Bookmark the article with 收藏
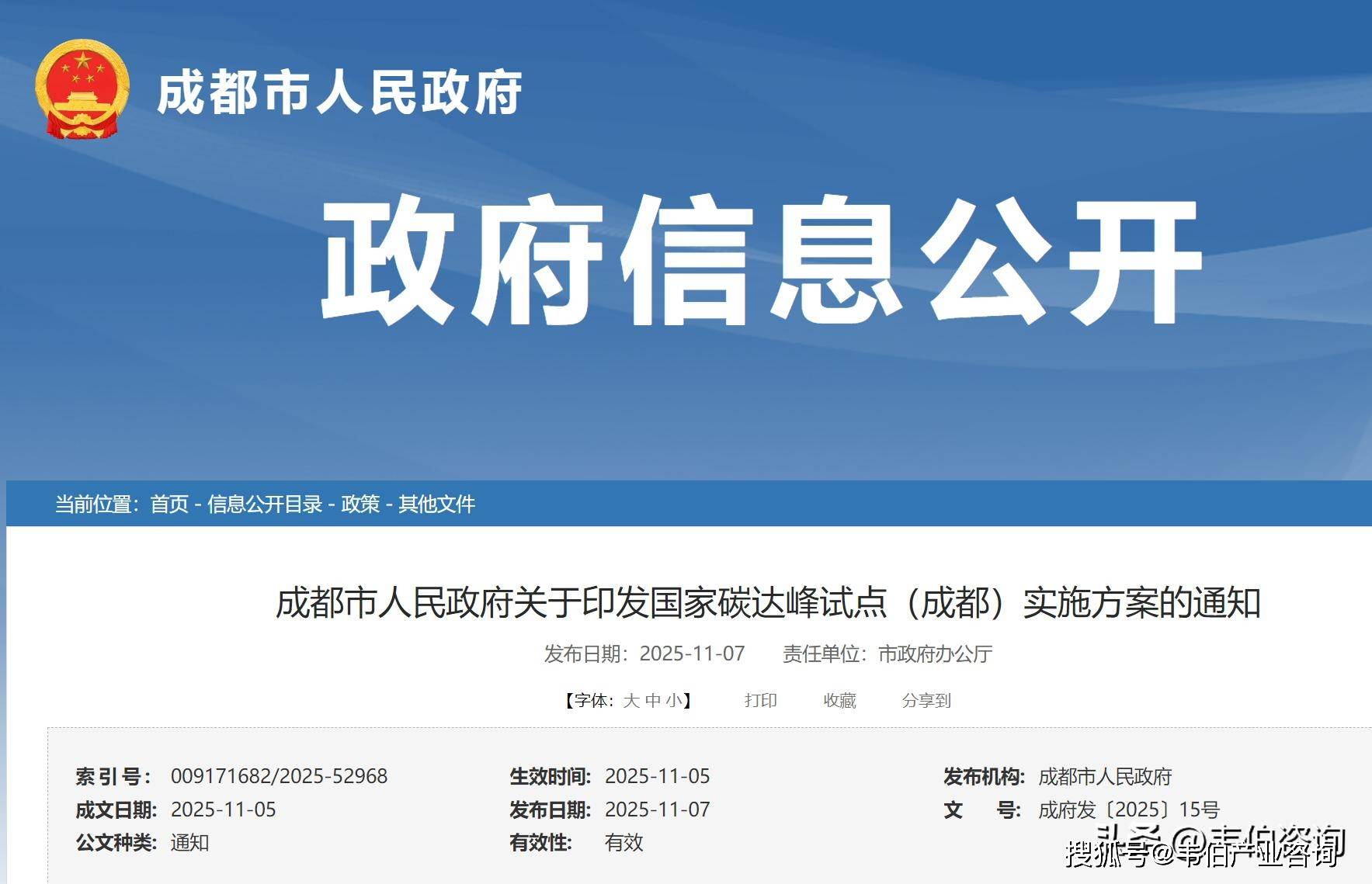 click(x=839, y=701)
